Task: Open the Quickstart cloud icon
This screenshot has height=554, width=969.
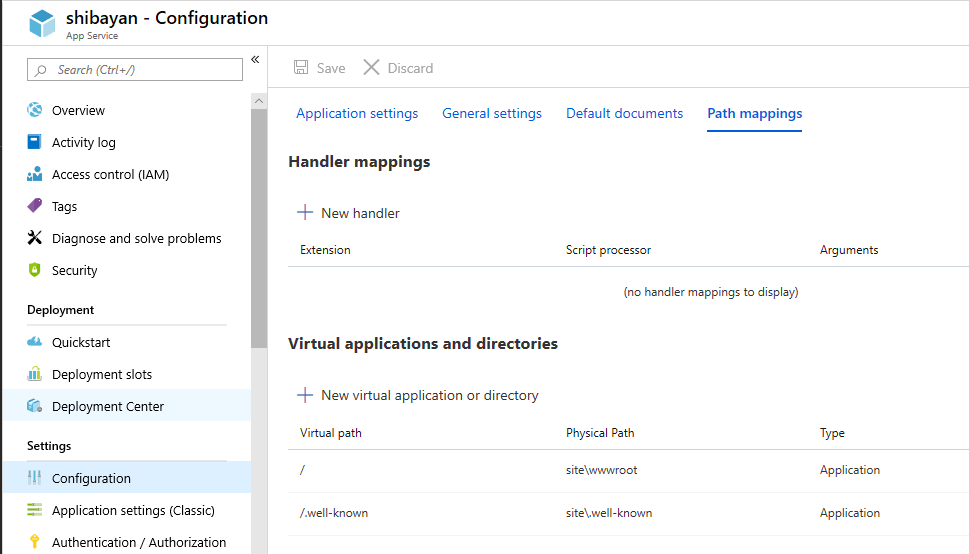Action: tap(35, 342)
